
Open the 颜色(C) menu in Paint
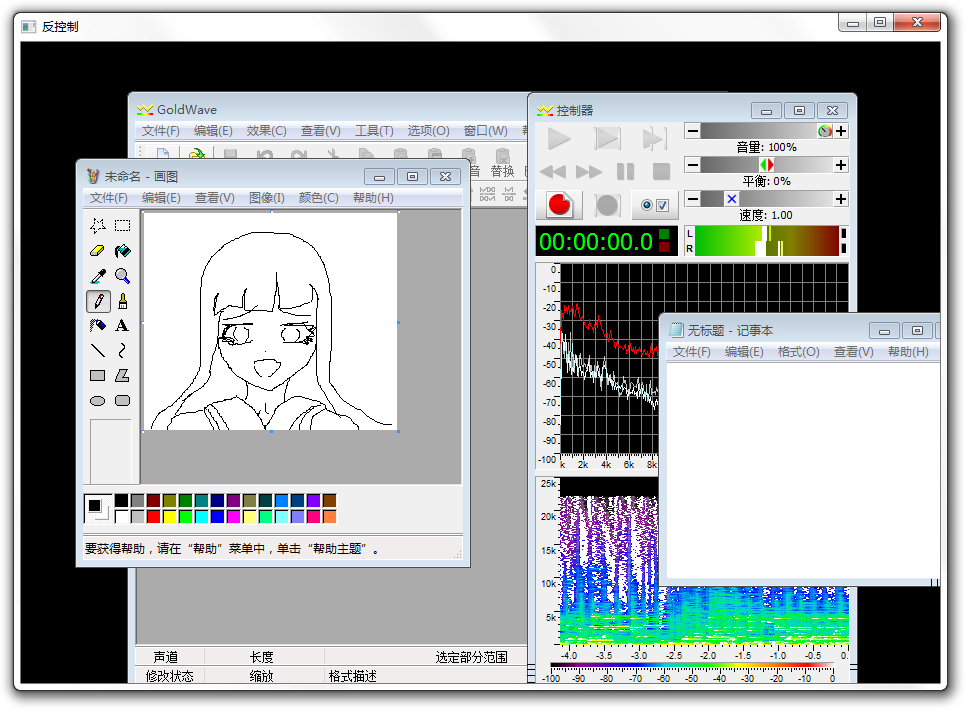(x=319, y=198)
